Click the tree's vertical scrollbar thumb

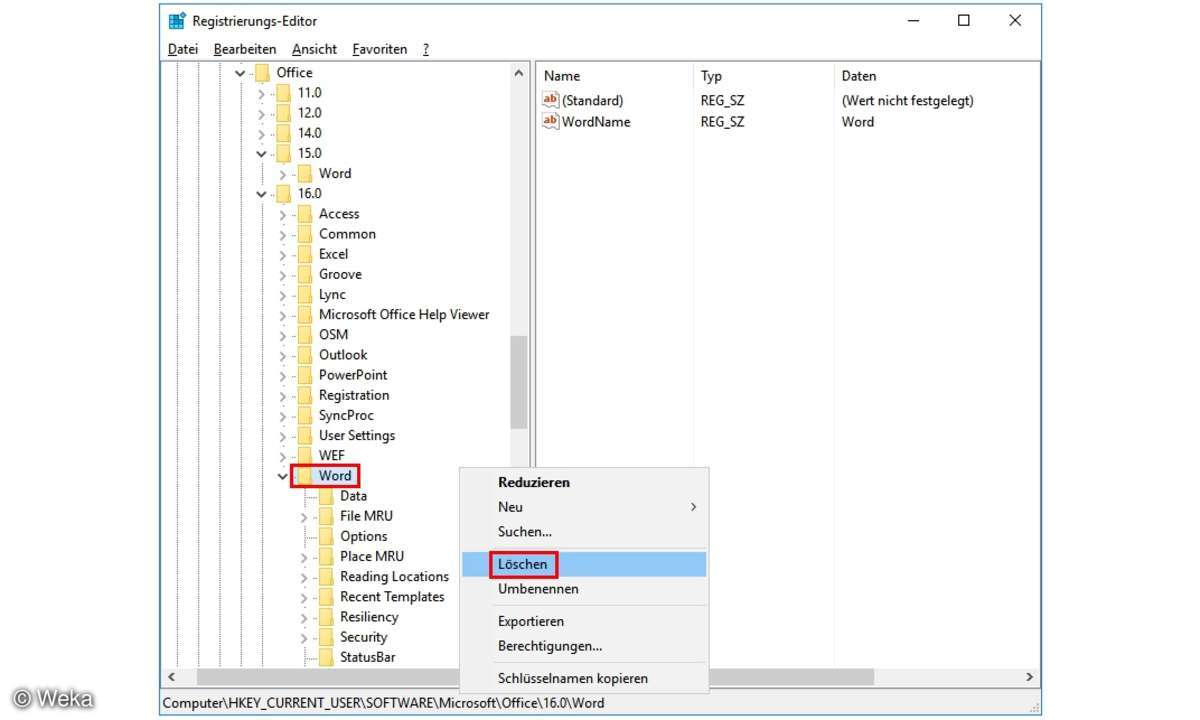point(518,382)
